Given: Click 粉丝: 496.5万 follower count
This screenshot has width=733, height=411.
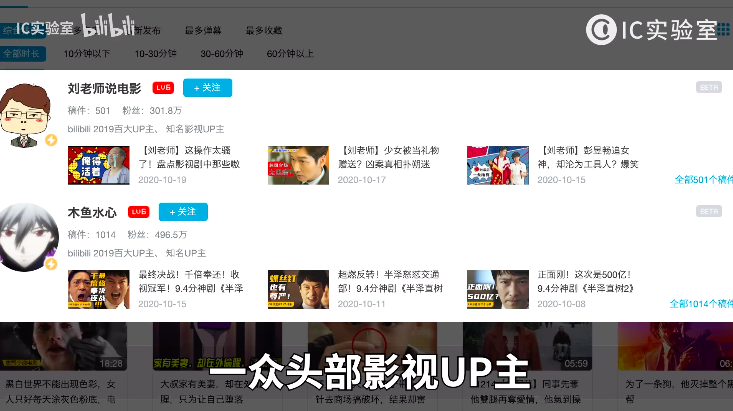Looking at the screenshot, I should click(x=157, y=235).
